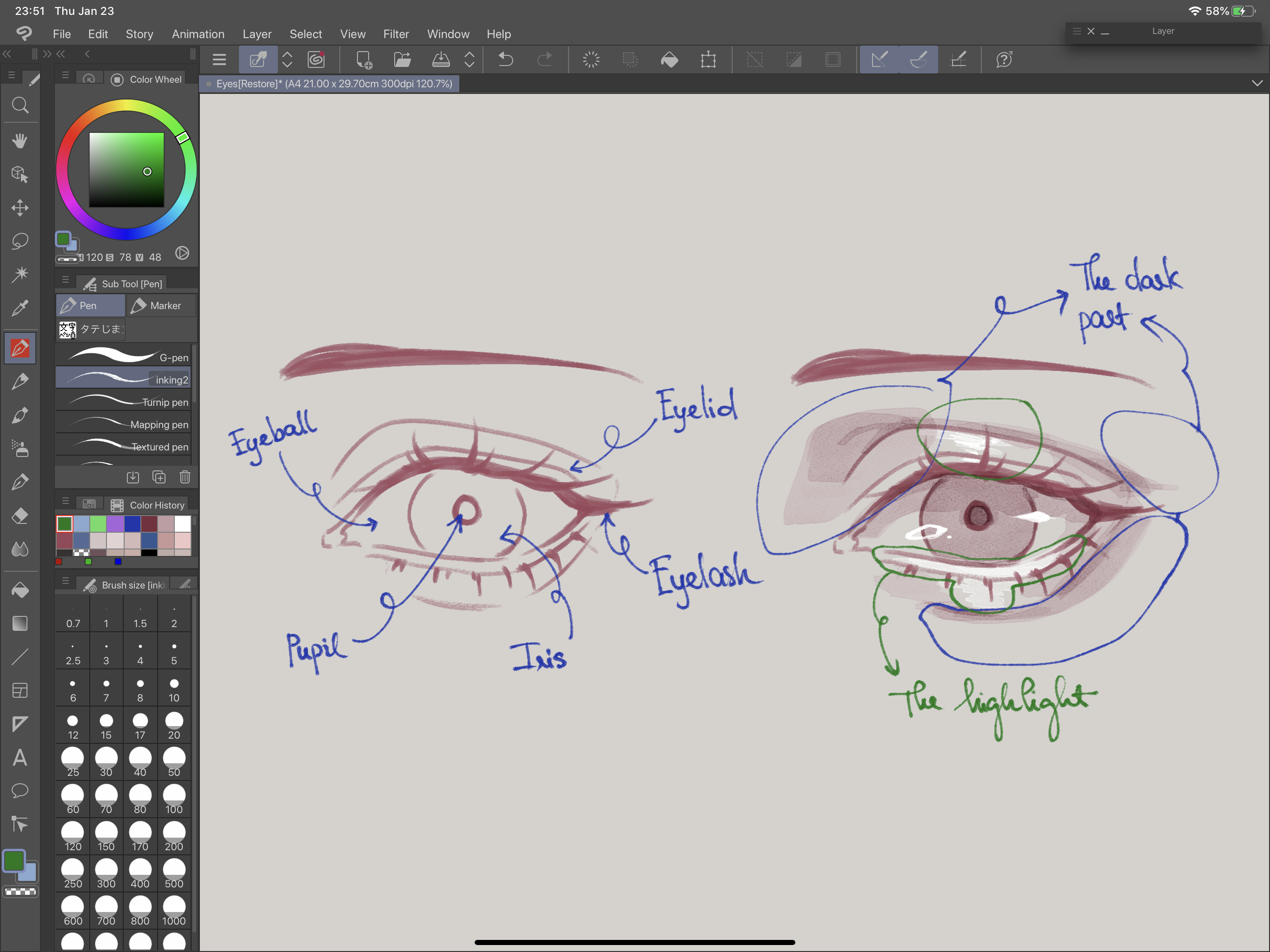The height and width of the screenshot is (952, 1270).
Task: Click the Undo arrow in toolbar
Action: tap(505, 59)
